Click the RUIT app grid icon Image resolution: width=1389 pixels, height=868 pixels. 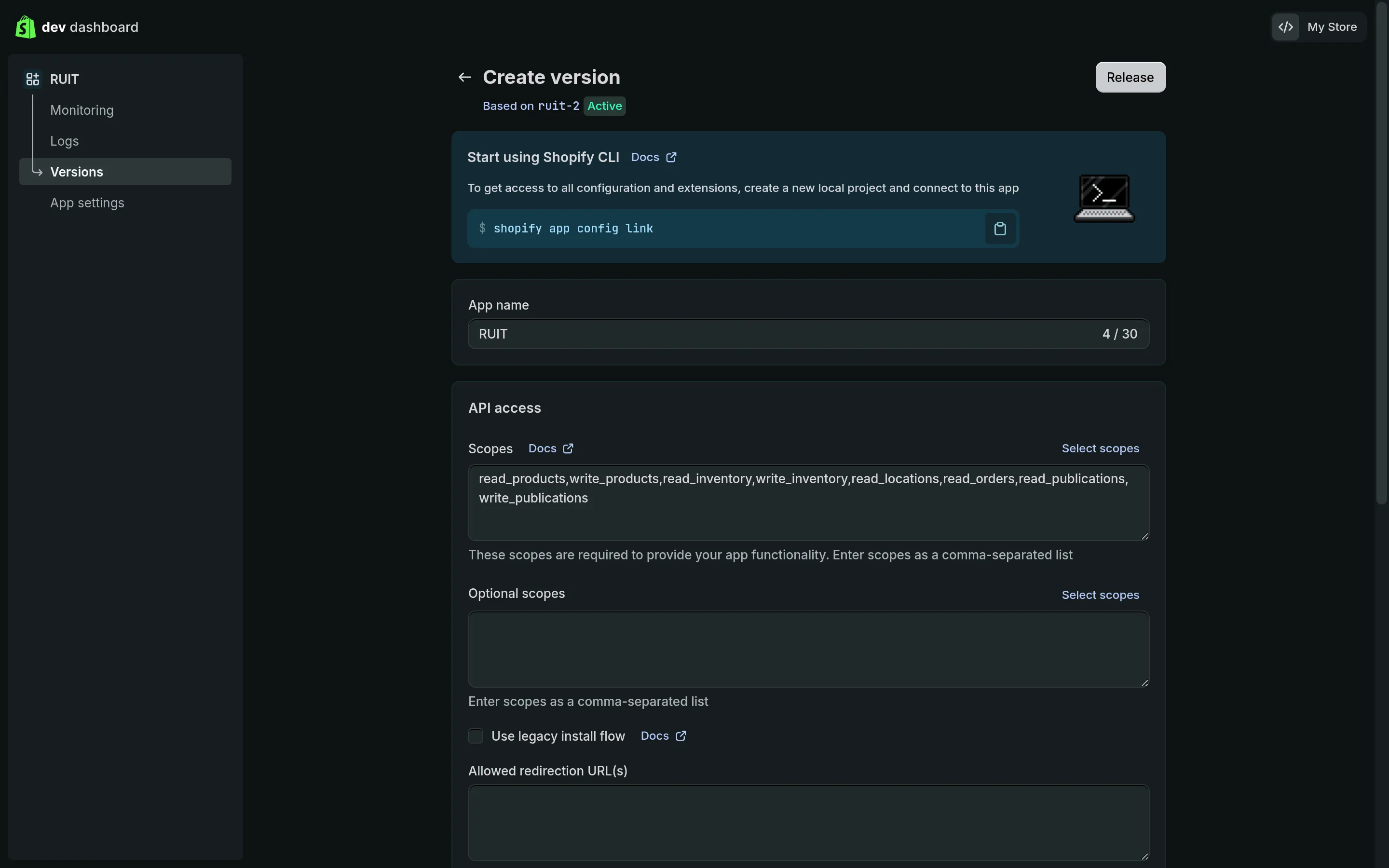coord(33,79)
